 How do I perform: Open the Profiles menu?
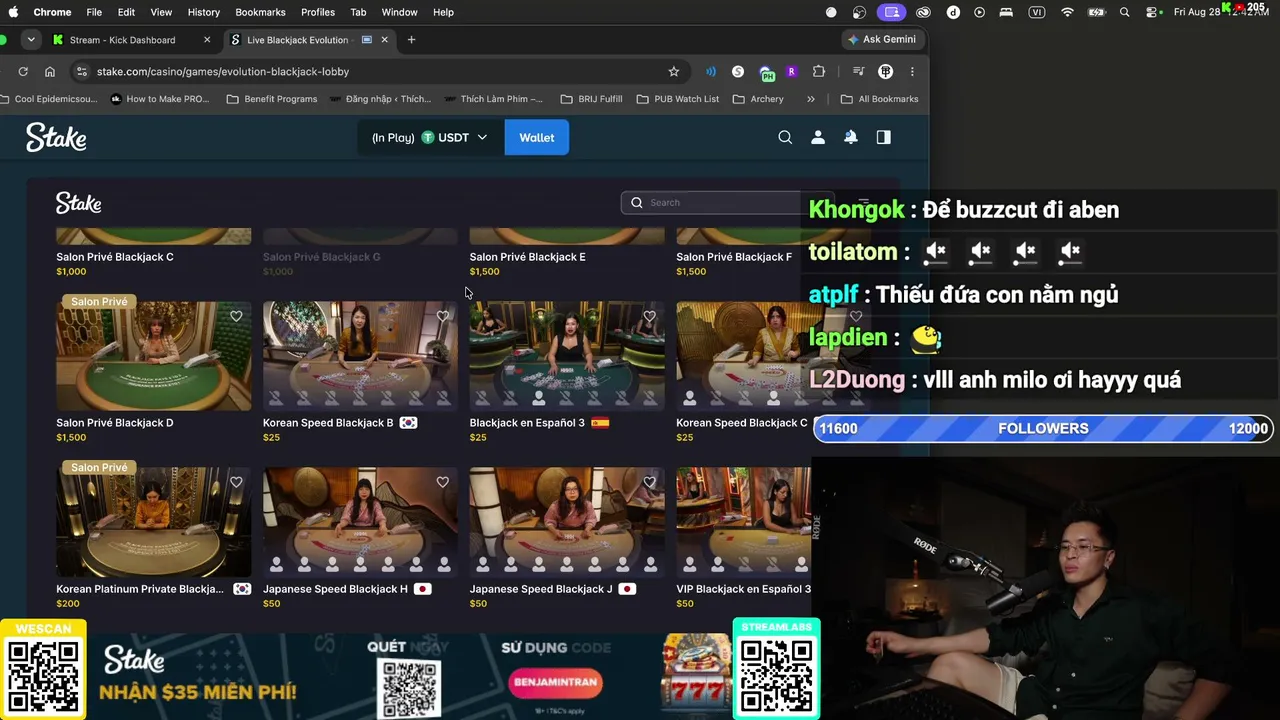coord(318,12)
